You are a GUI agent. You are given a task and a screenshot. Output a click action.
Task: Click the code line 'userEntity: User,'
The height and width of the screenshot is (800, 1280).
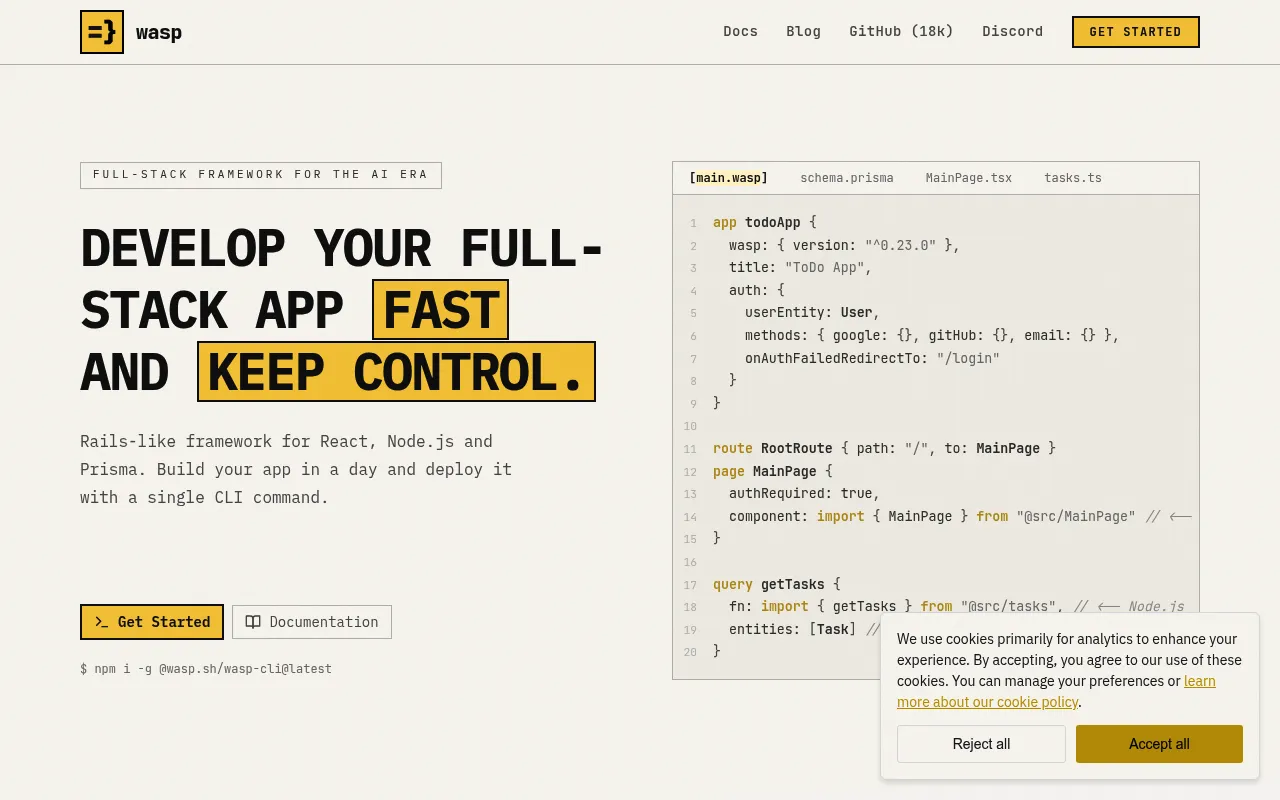coord(812,312)
